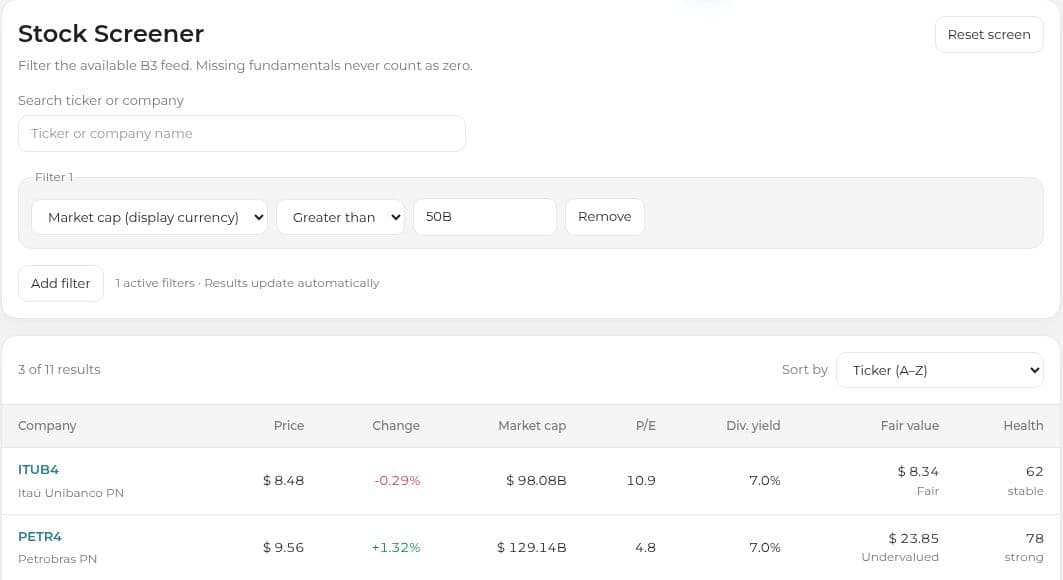Click the Reset screen button
This screenshot has height=580, width=1063.
pyautogui.click(x=988, y=35)
